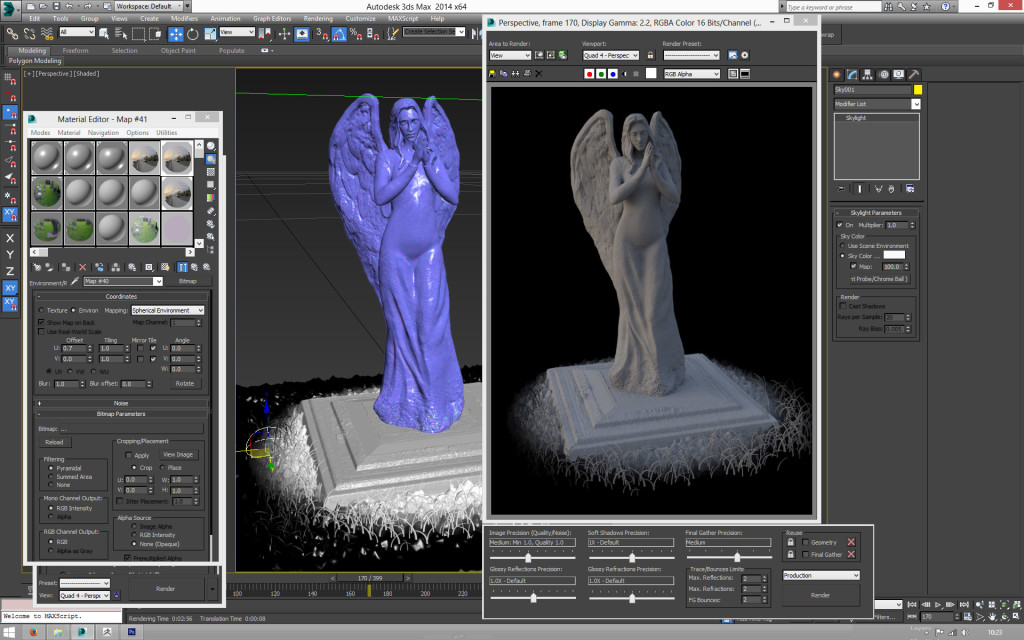
Task: Toggle Skylight Map checkbox
Action: [854, 266]
